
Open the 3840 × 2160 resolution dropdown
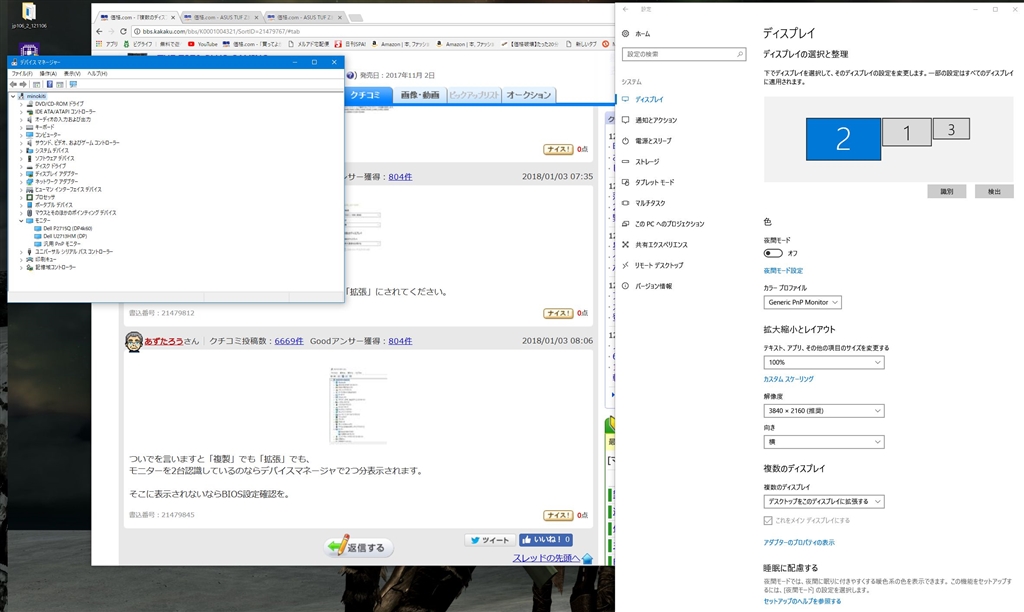(824, 411)
